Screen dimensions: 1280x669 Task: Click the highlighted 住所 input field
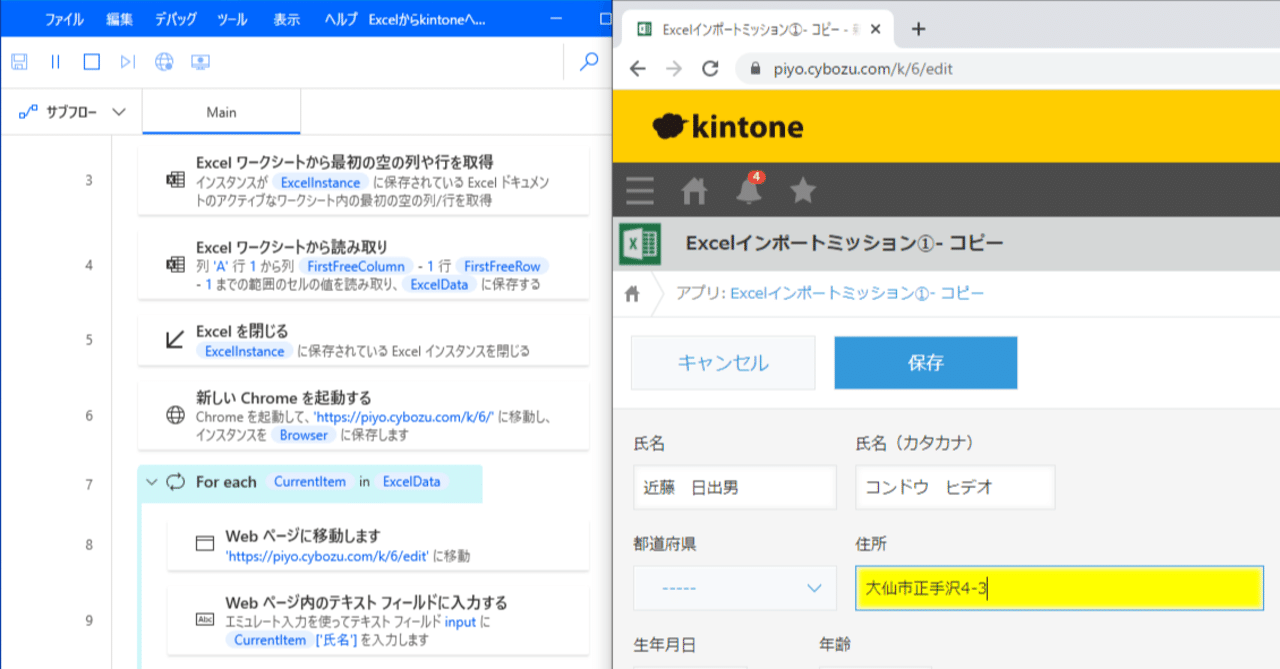pyautogui.click(x=1060, y=588)
